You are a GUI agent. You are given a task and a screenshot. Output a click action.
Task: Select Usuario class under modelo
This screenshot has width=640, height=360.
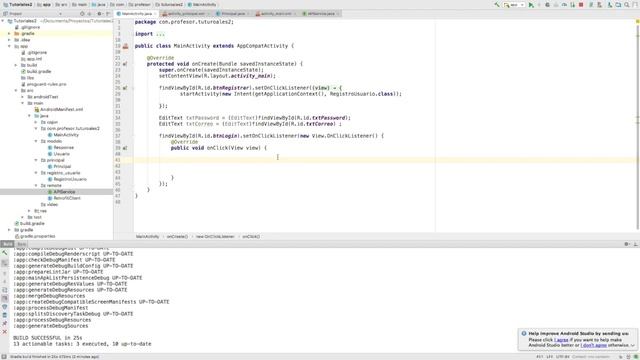[x=59, y=154]
